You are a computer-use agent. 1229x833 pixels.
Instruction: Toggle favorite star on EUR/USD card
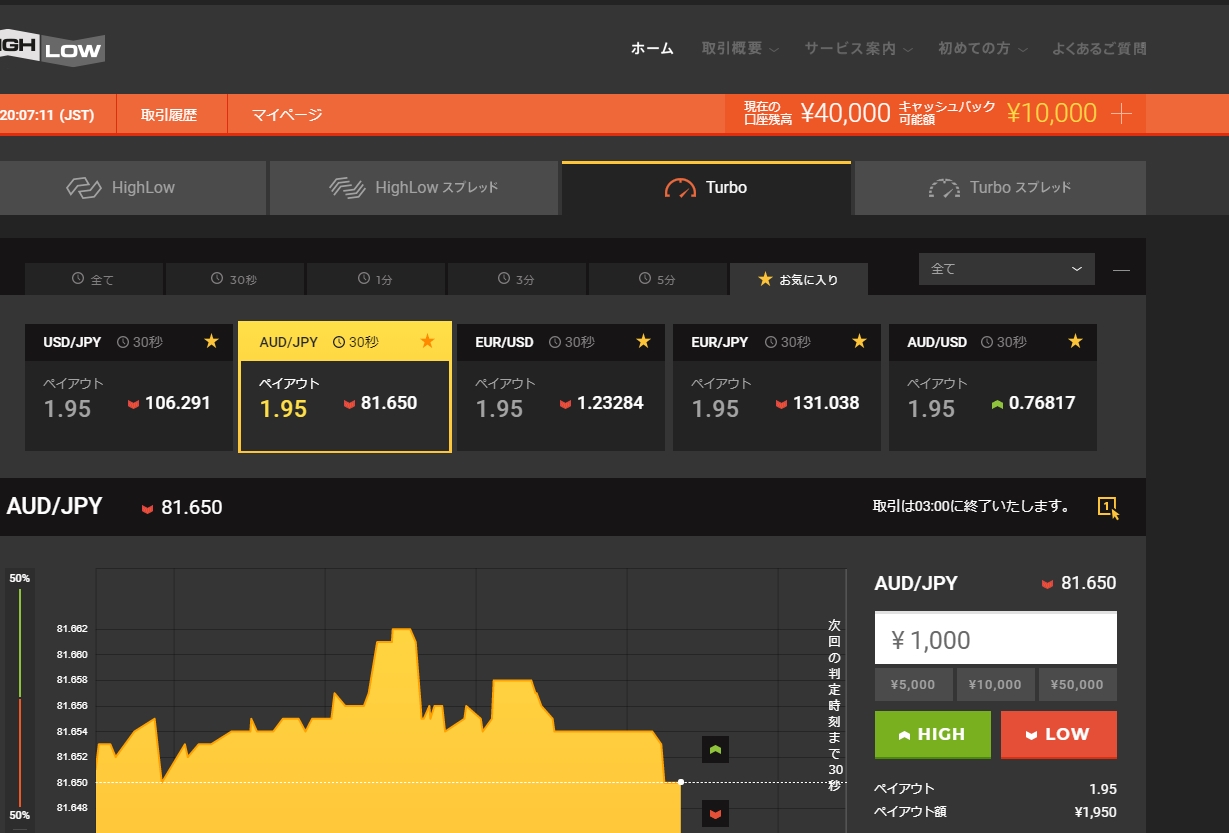coord(643,342)
